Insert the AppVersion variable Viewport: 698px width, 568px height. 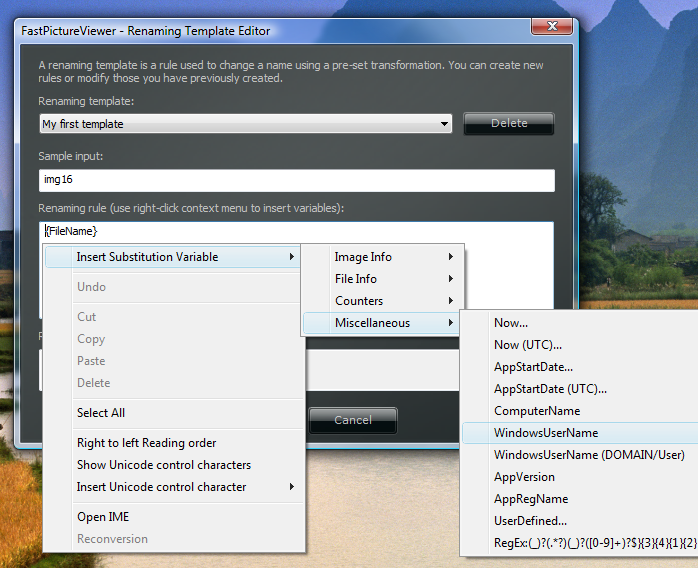click(580, 477)
